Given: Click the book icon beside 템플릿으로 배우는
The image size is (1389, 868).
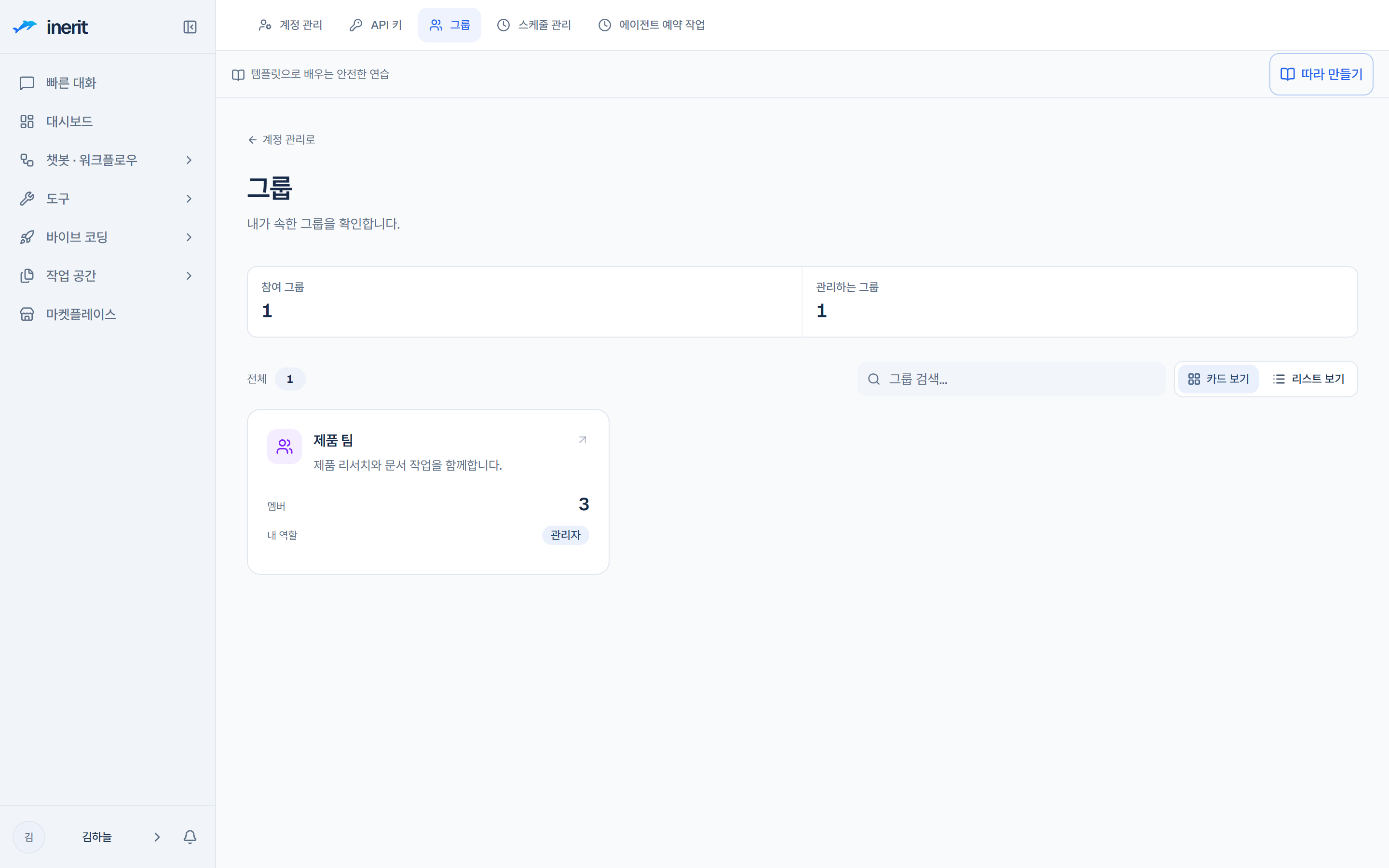Looking at the screenshot, I should [x=238, y=75].
